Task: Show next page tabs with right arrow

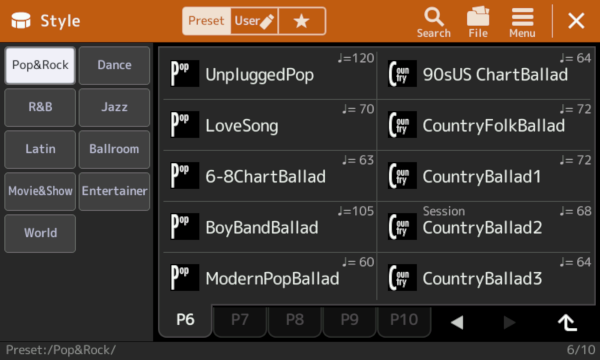Action: coord(509,323)
